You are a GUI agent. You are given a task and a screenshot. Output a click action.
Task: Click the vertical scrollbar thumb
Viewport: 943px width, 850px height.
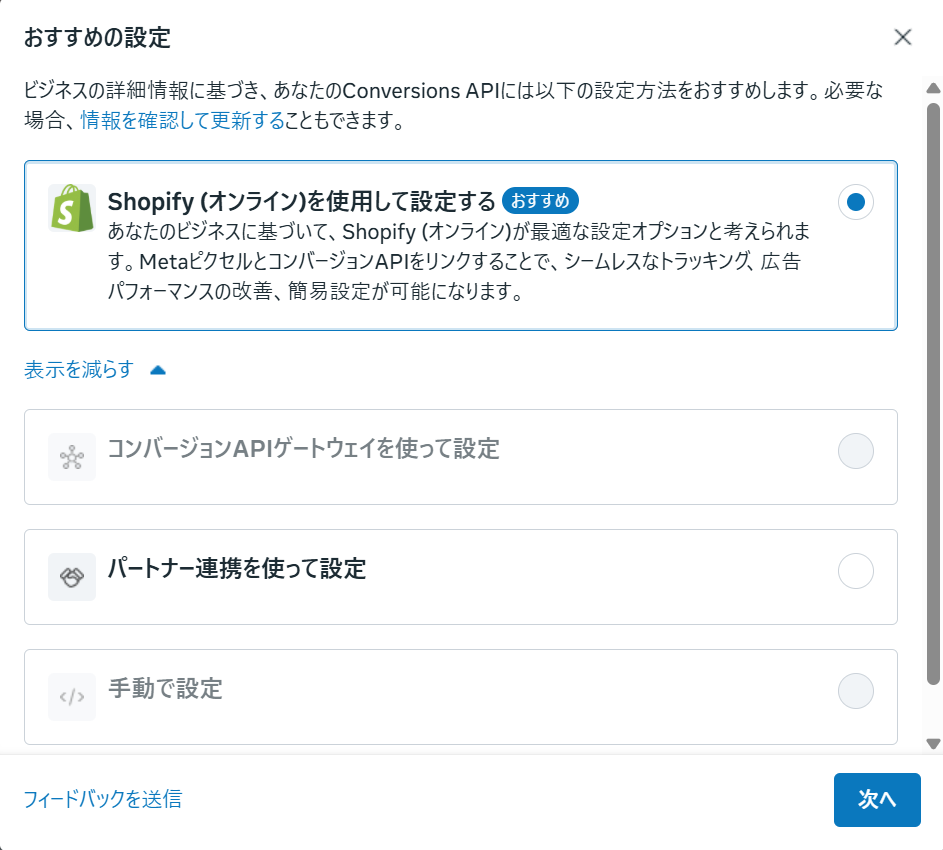tap(933, 390)
